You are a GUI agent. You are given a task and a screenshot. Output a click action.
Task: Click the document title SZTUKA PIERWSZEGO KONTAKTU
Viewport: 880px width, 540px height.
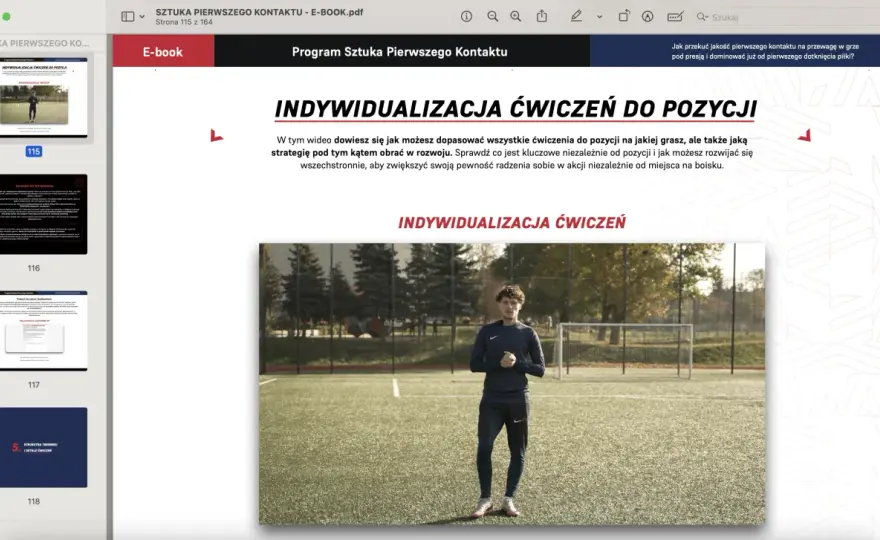259,12
